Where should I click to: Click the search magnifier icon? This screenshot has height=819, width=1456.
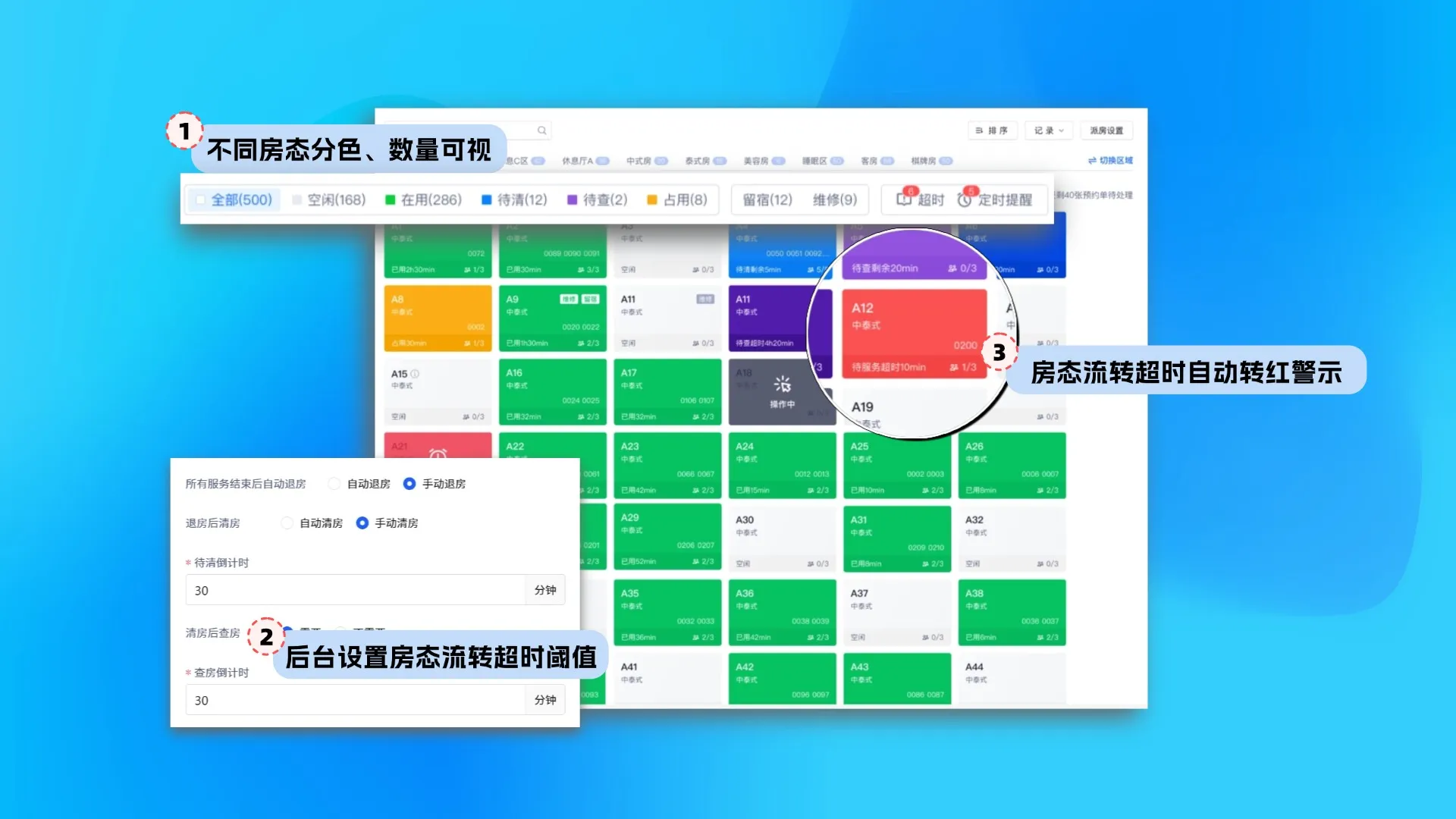(541, 130)
